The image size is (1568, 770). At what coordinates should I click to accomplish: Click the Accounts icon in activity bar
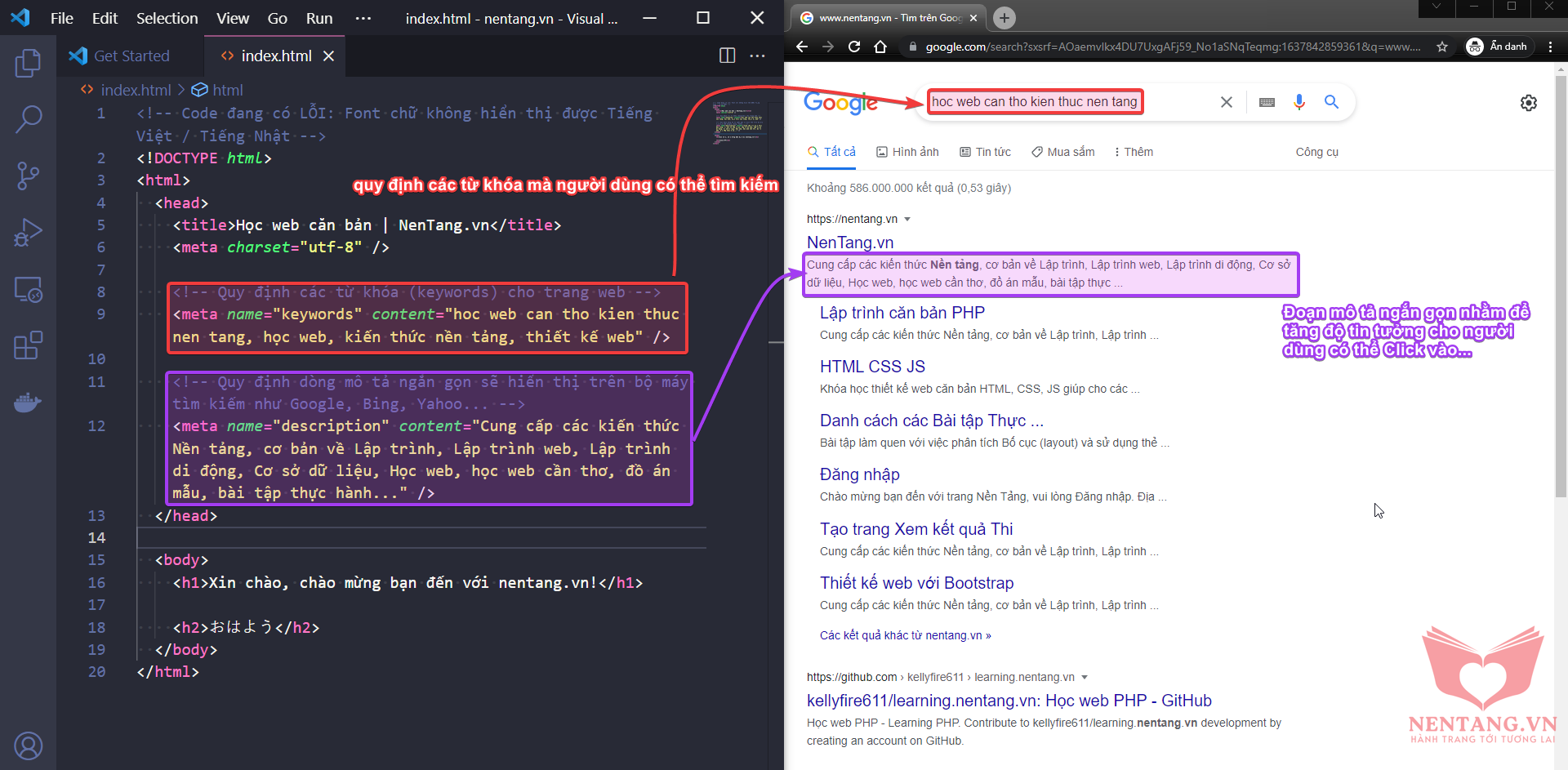point(28,746)
